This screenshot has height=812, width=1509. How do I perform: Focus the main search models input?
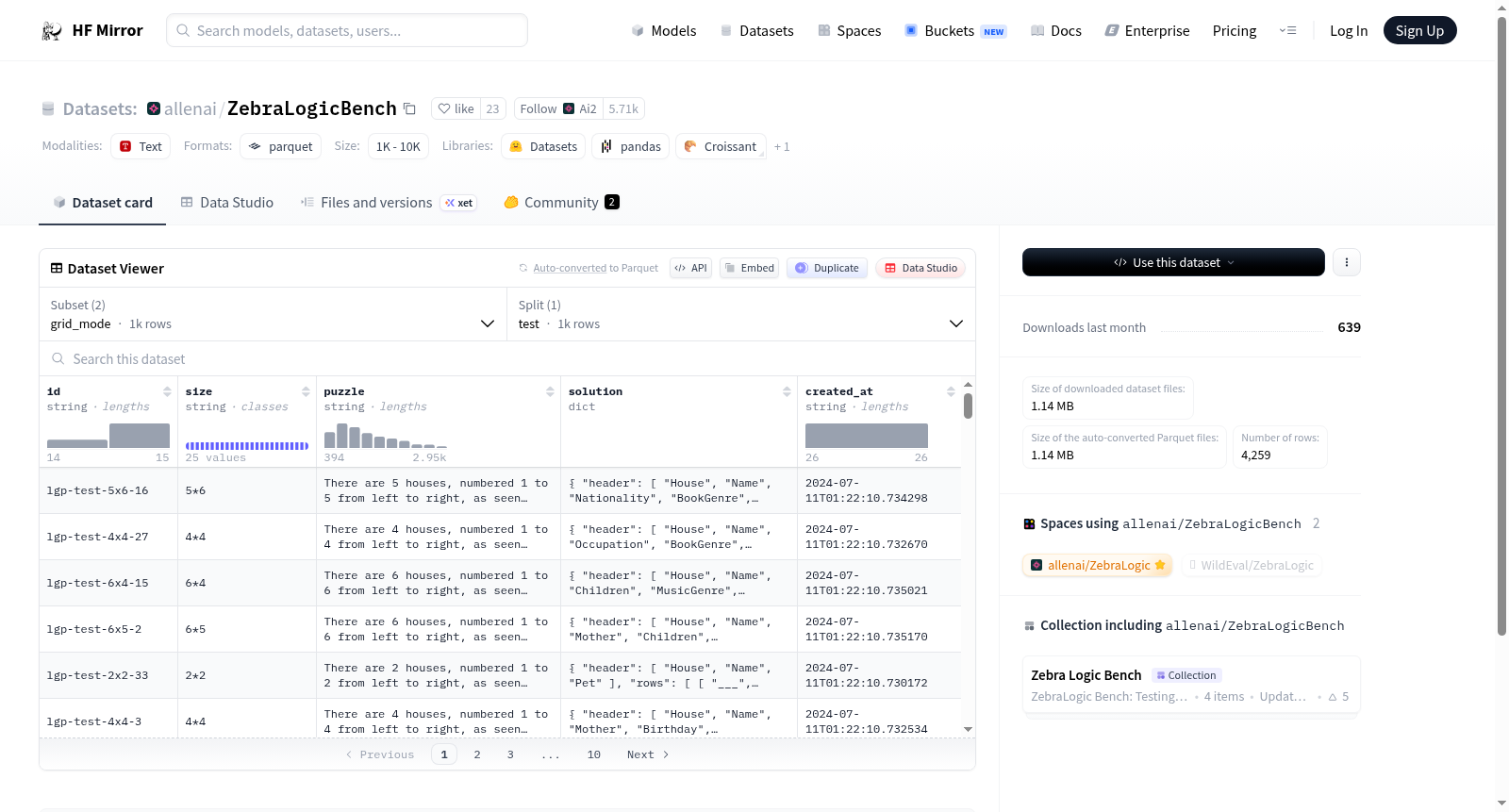pyautogui.click(x=347, y=30)
